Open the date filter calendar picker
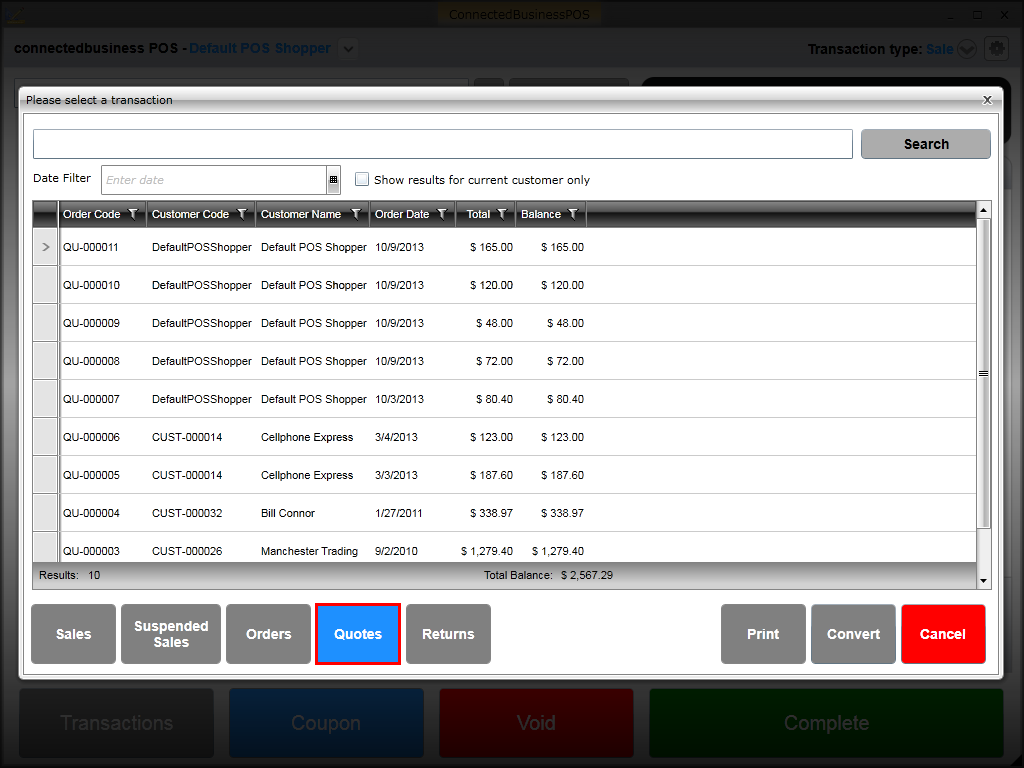This screenshot has height=768, width=1024. [333, 180]
